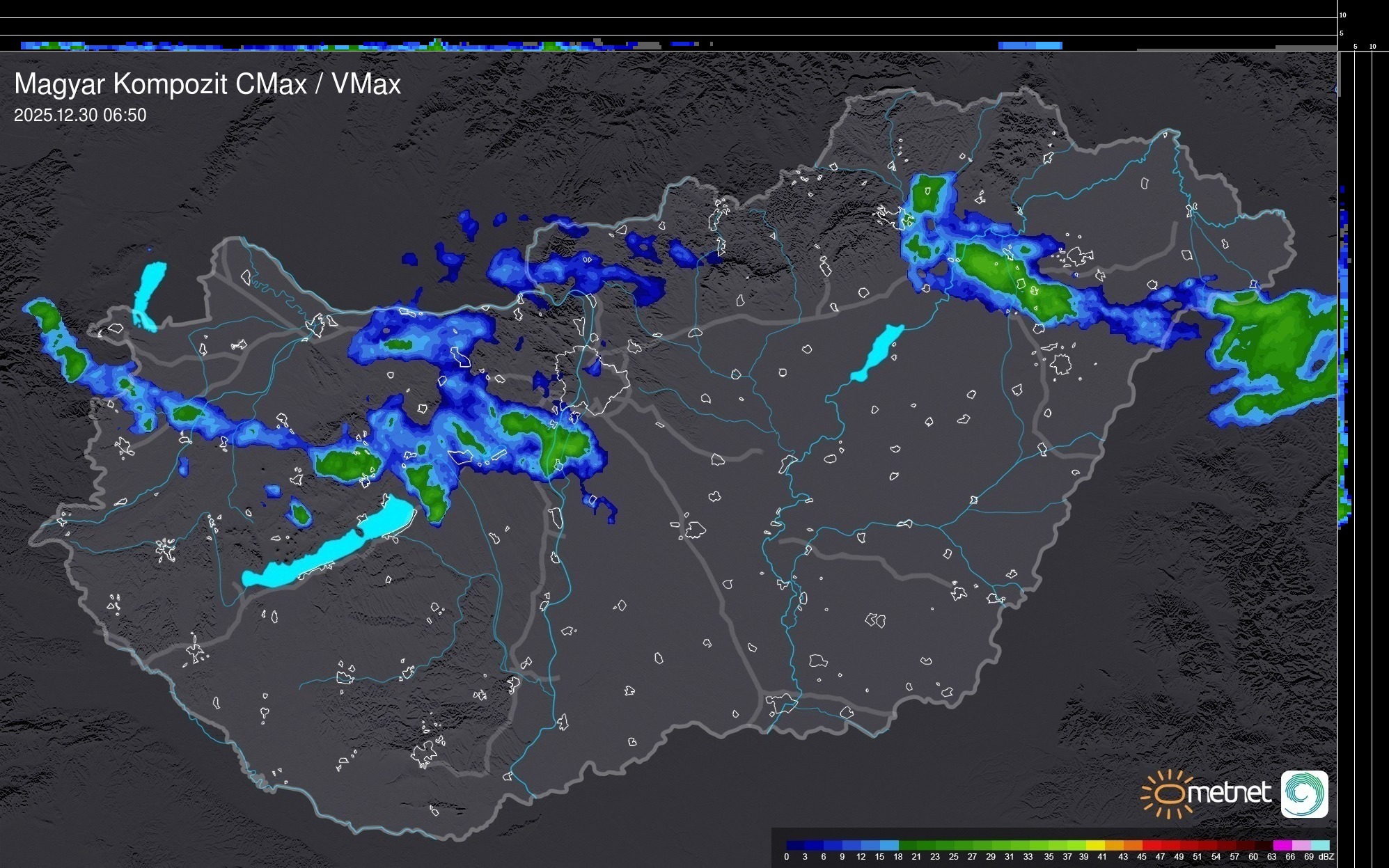Select the bright red 45 dBZ swatch
The width and height of the screenshot is (1389, 868).
[1151, 845]
